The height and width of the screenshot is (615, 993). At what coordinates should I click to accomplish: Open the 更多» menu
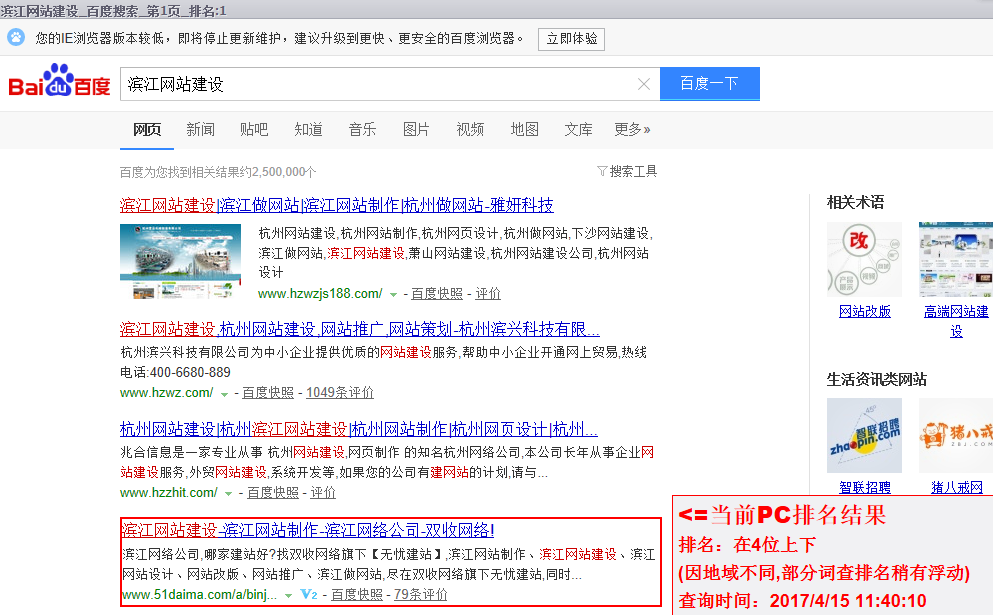coord(632,129)
